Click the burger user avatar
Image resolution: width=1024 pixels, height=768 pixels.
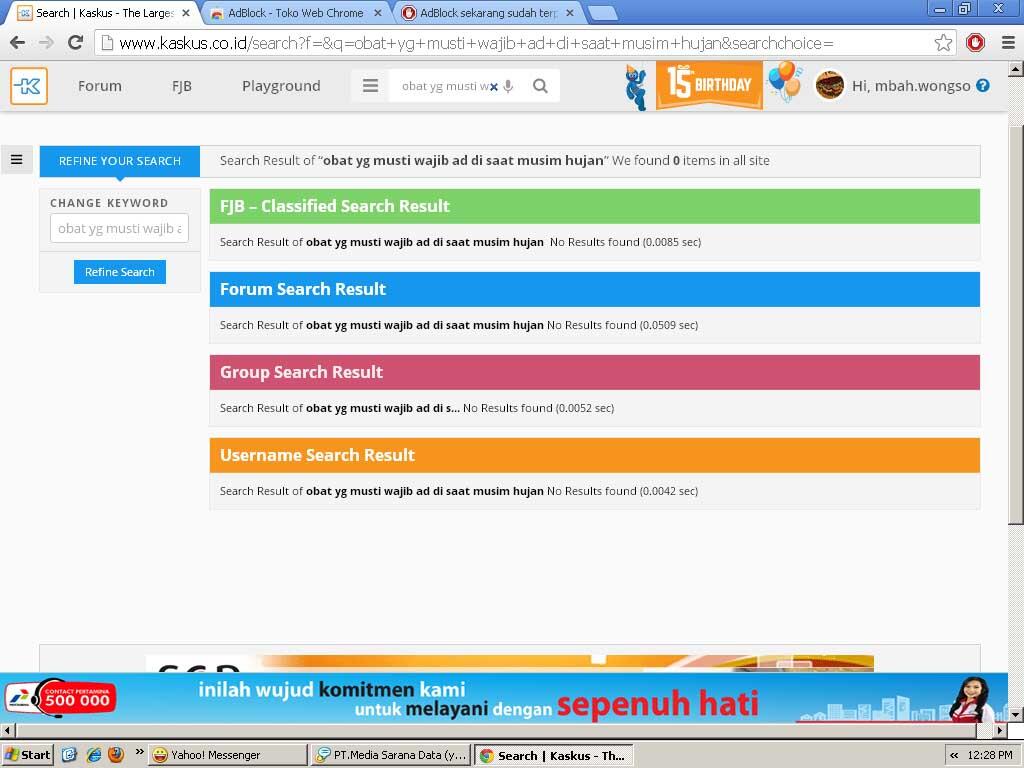(829, 86)
